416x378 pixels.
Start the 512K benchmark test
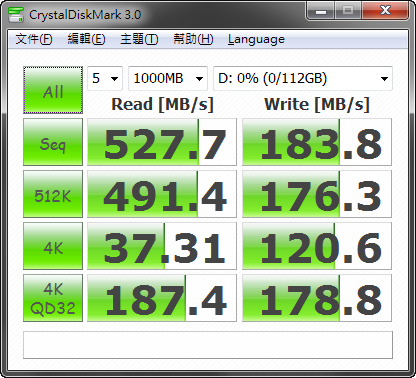[x=53, y=194]
